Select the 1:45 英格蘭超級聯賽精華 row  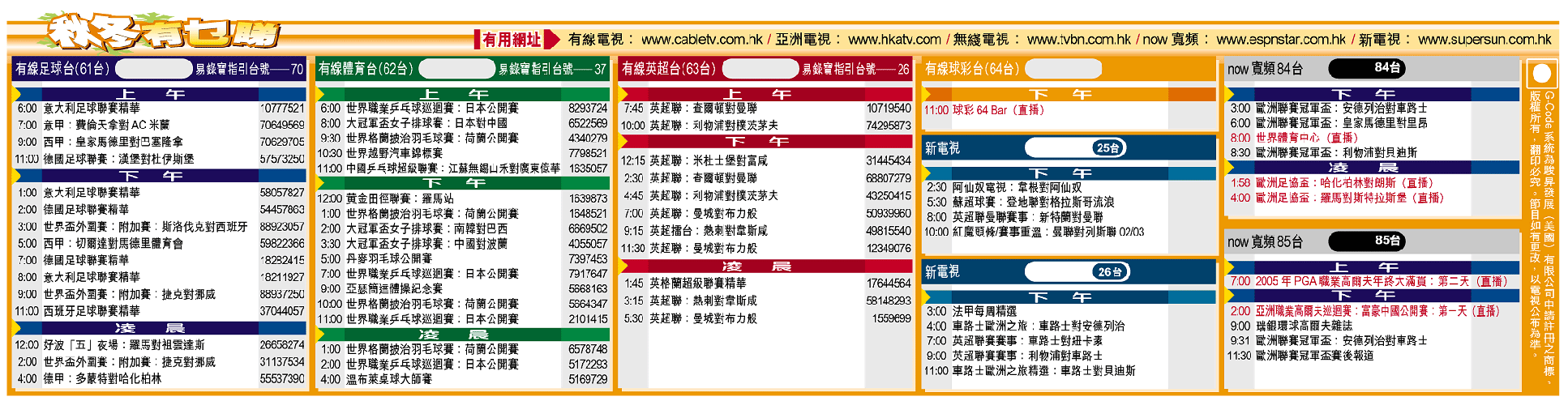766,284
